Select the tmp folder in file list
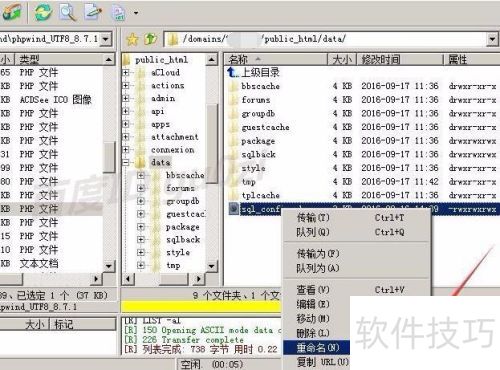 click(249, 182)
